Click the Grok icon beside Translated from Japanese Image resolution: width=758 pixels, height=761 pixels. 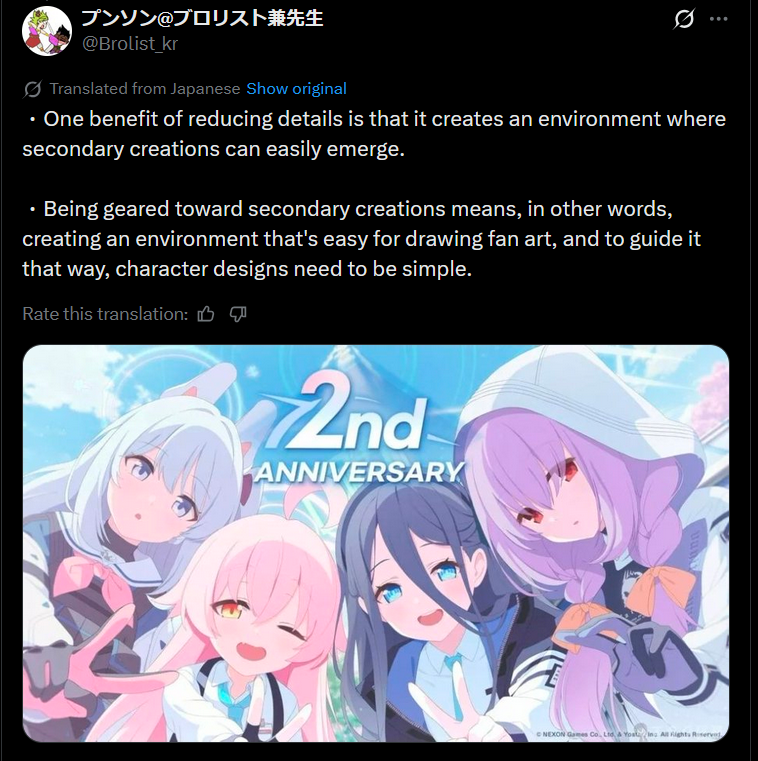33,89
